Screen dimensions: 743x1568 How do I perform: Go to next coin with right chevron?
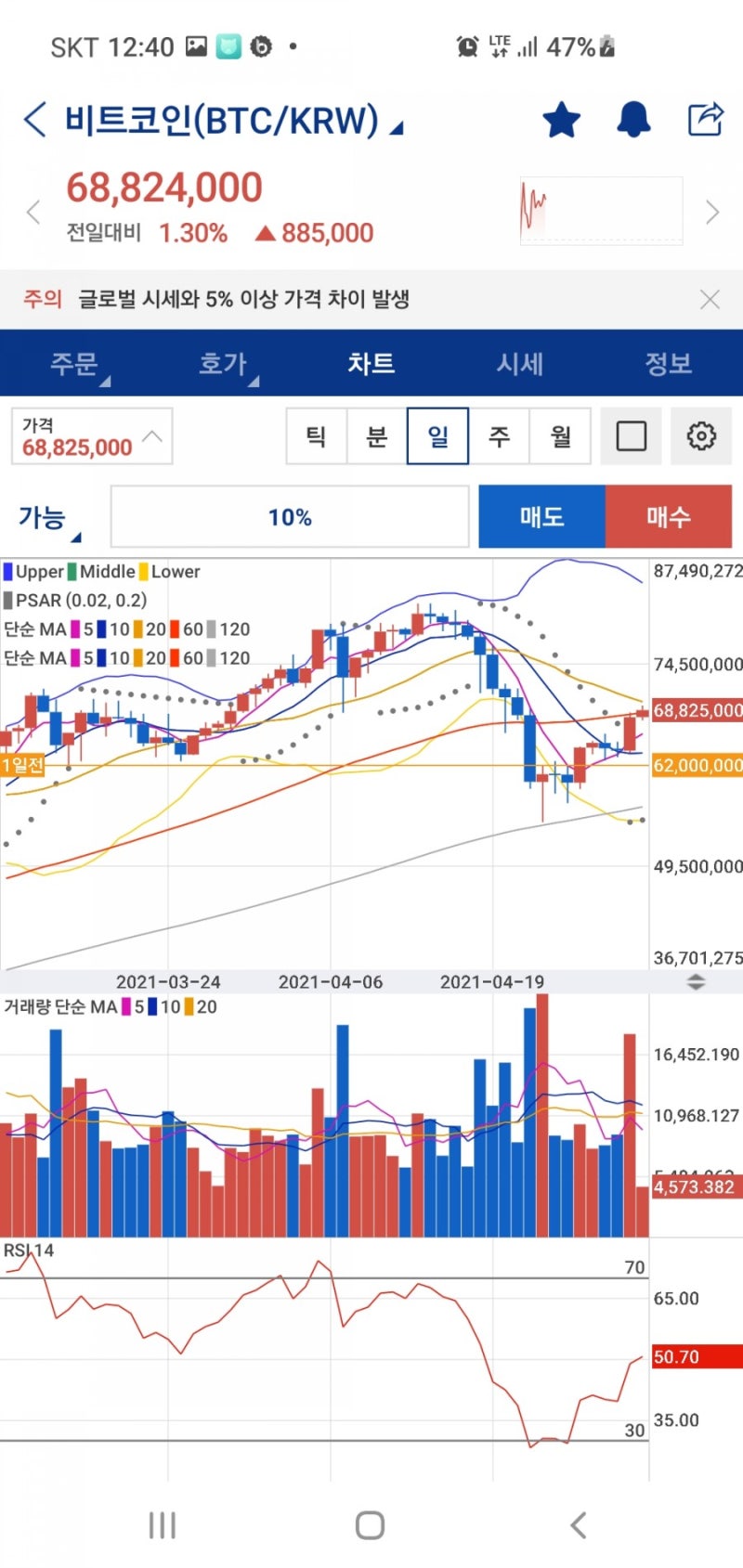tap(712, 212)
